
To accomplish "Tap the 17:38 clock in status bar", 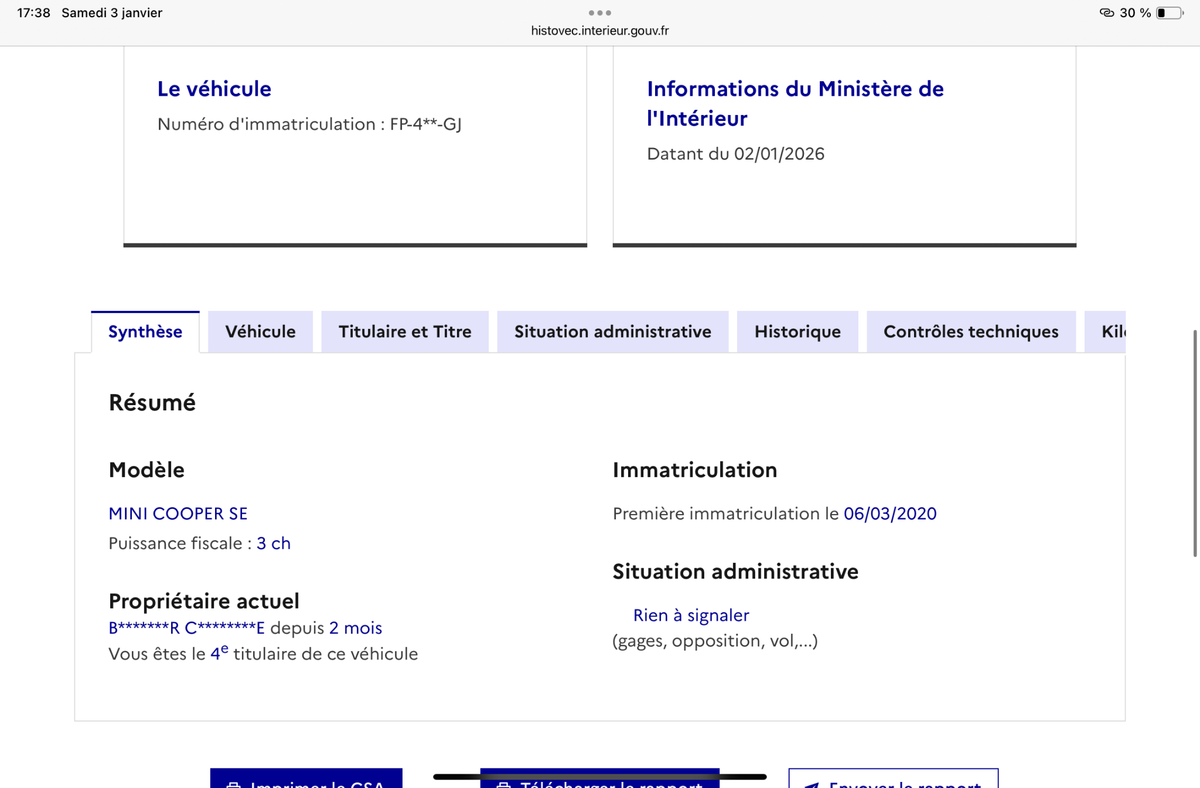I will coord(34,13).
